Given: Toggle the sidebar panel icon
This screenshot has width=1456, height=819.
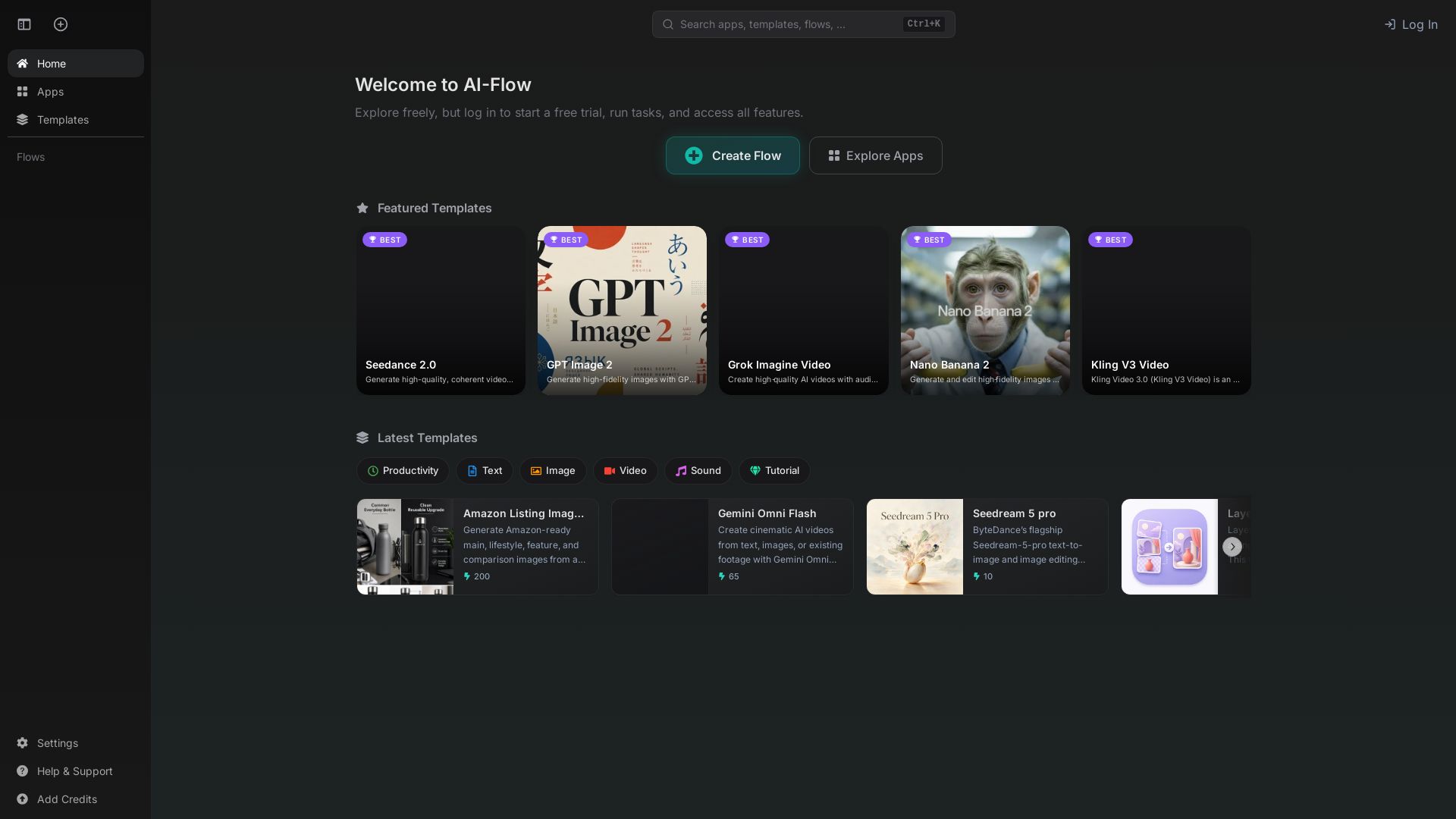Looking at the screenshot, I should point(24,24).
